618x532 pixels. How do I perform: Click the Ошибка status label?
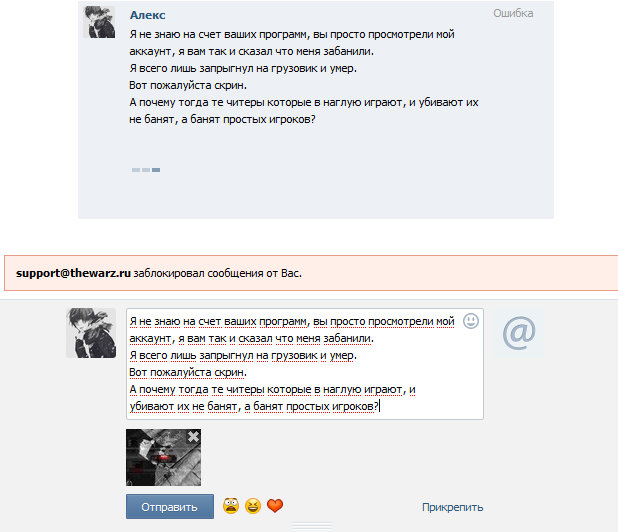pyautogui.click(x=513, y=13)
